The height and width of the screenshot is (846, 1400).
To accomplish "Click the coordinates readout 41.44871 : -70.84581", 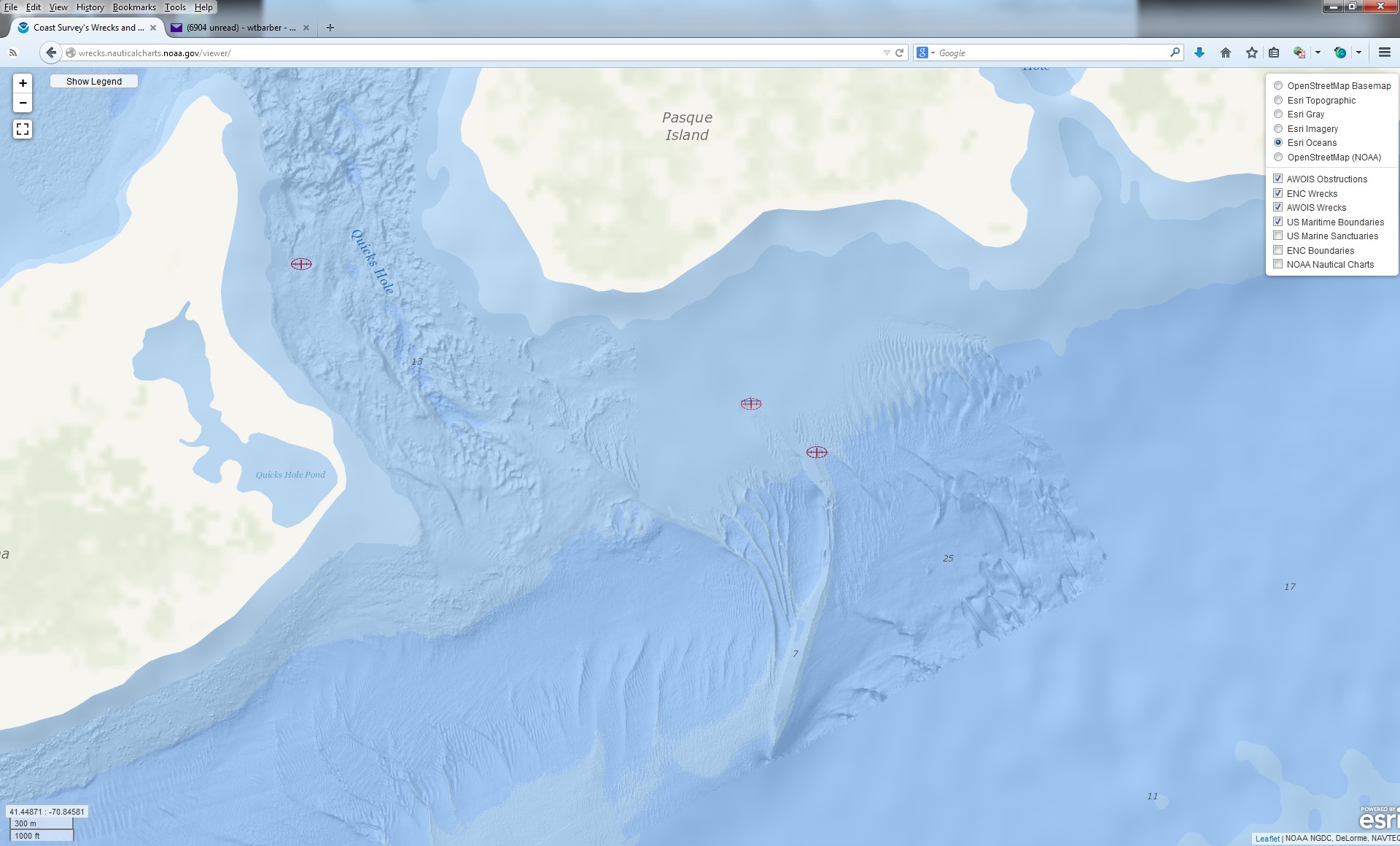I will tap(47, 812).
